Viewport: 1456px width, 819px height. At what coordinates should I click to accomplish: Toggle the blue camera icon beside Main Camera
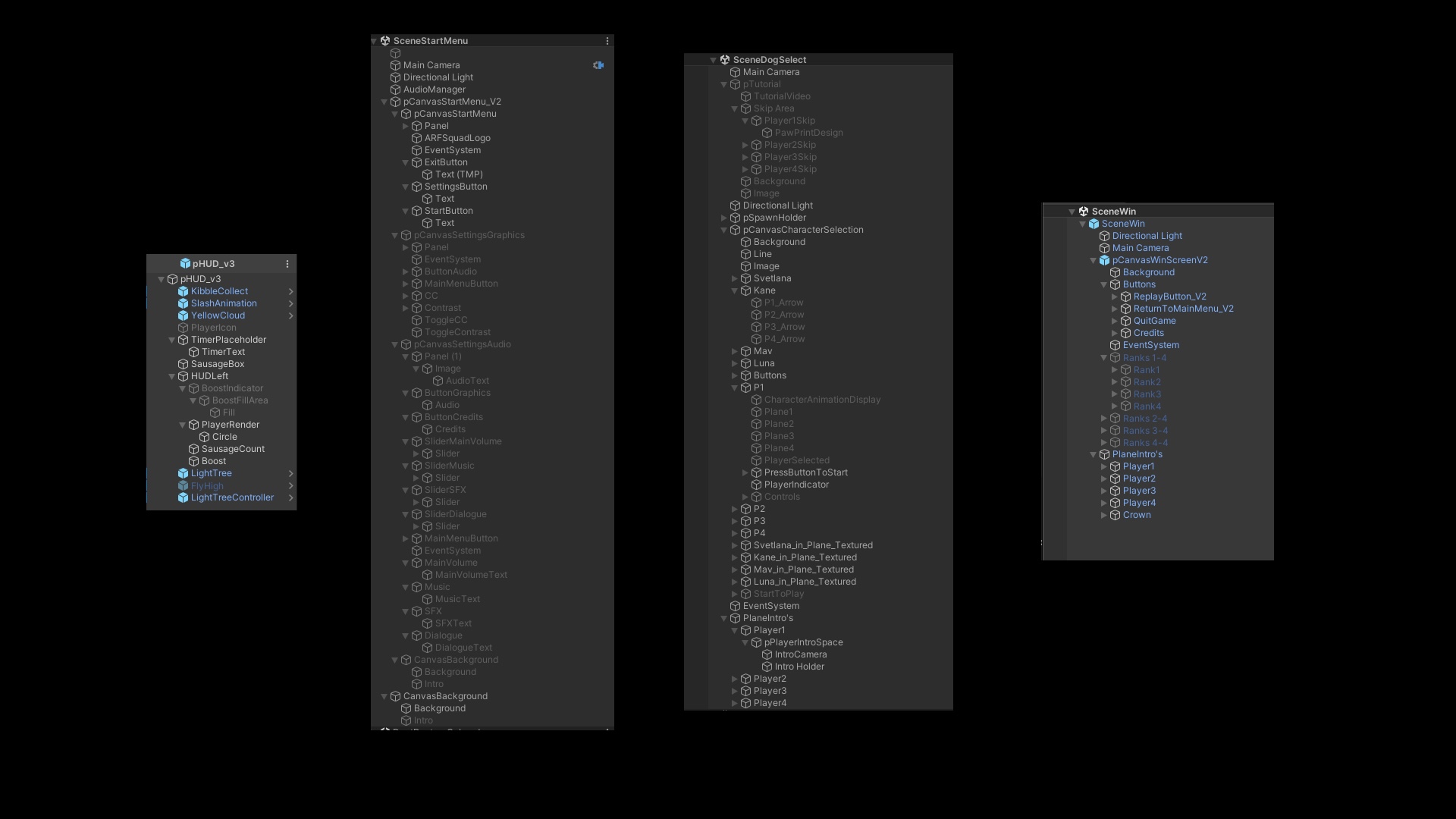coord(598,65)
